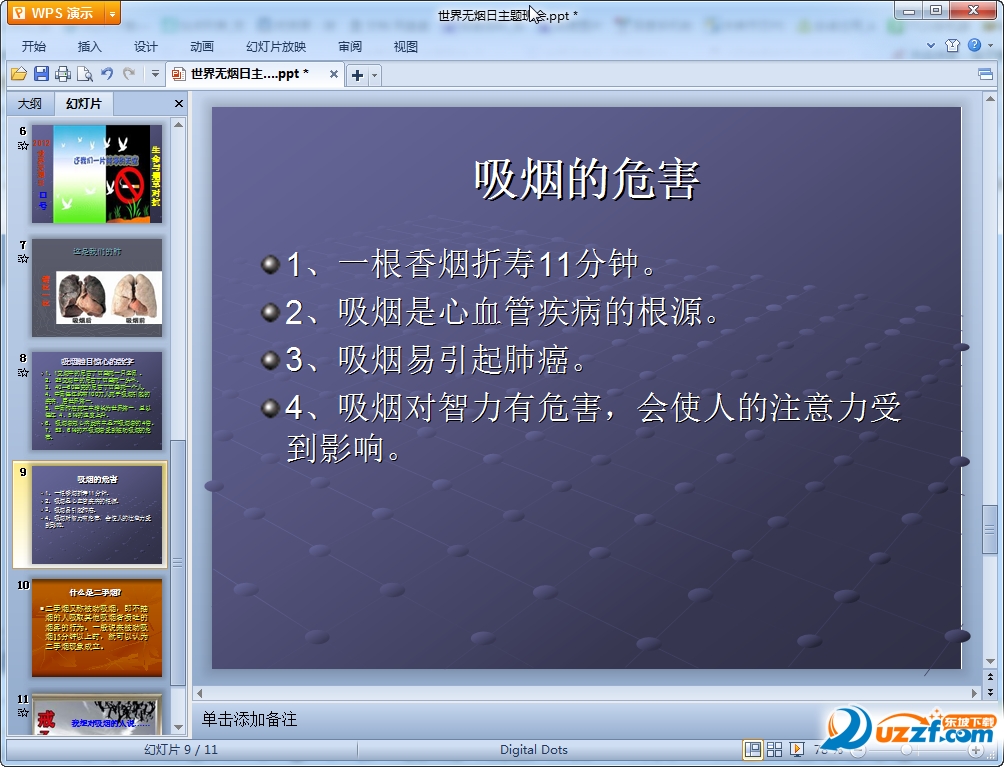Image resolution: width=1004 pixels, height=767 pixels.
Task: Open the 视图 ribbon tab
Action: click(x=406, y=47)
